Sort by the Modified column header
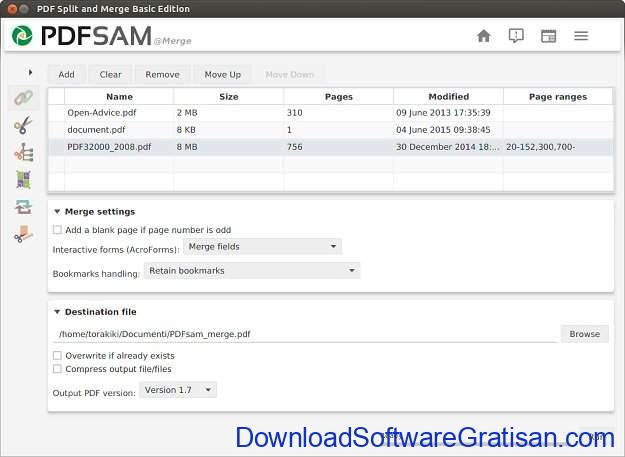Viewport: 625px width, 457px height. coord(448,97)
